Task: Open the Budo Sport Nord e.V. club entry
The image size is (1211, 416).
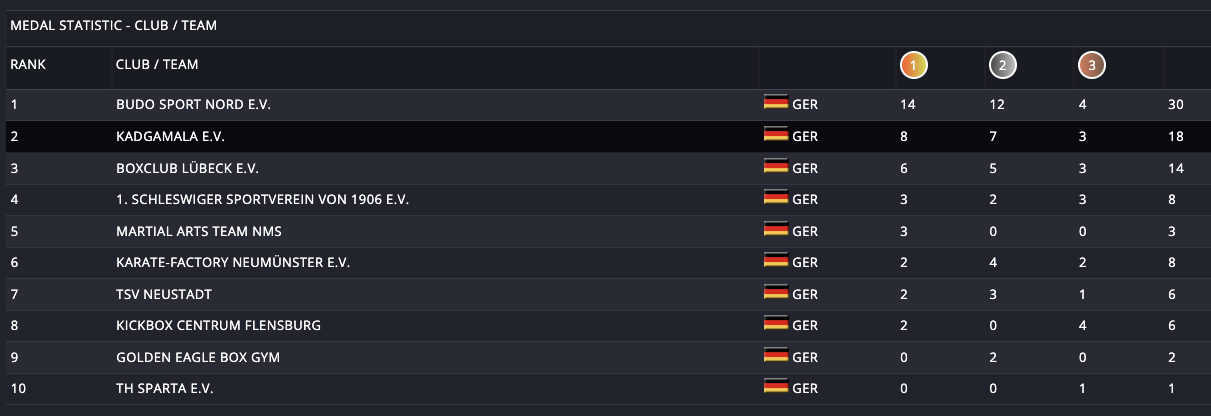Action: [x=193, y=104]
